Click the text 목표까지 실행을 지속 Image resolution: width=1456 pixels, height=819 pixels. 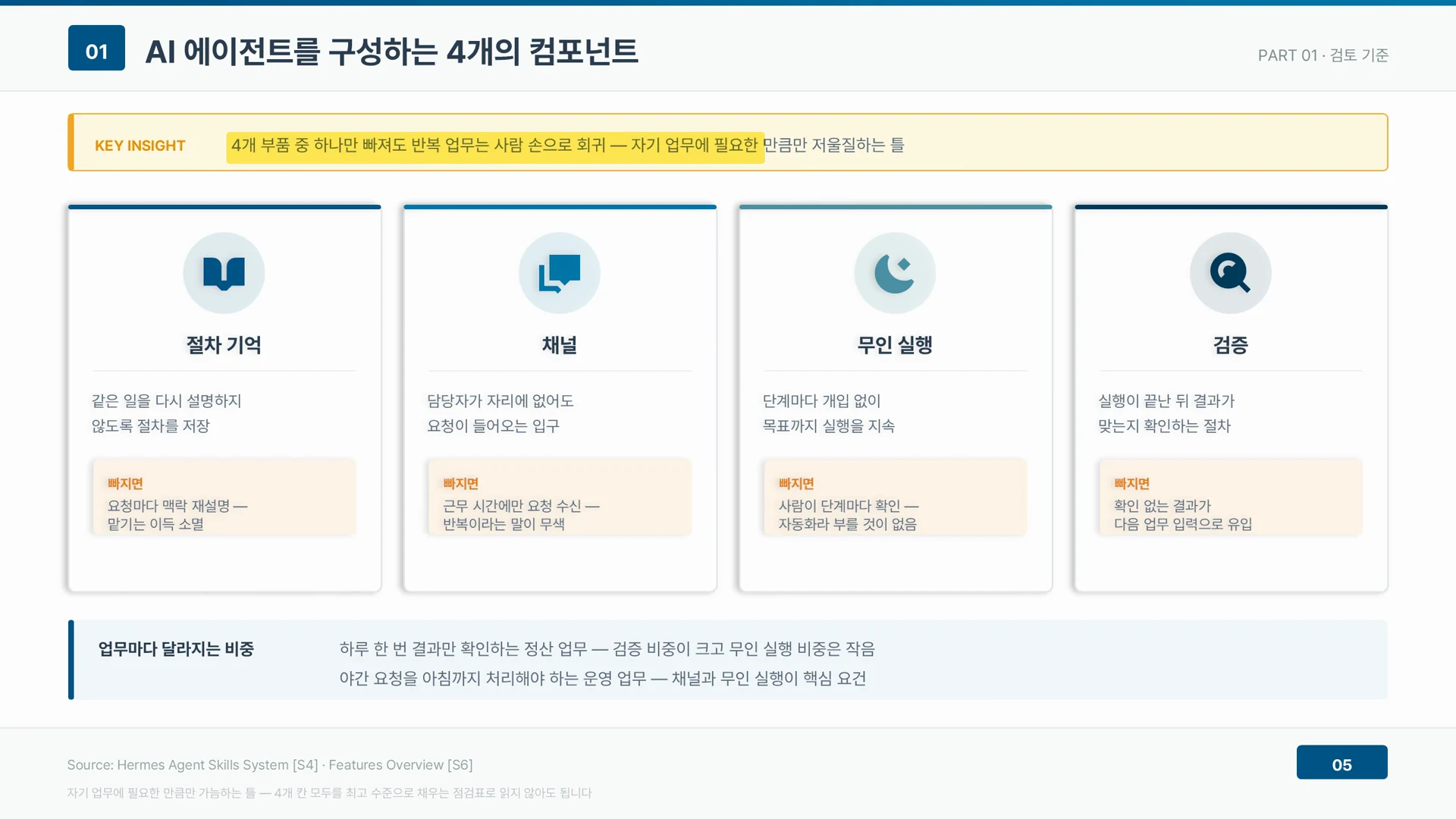(x=828, y=426)
